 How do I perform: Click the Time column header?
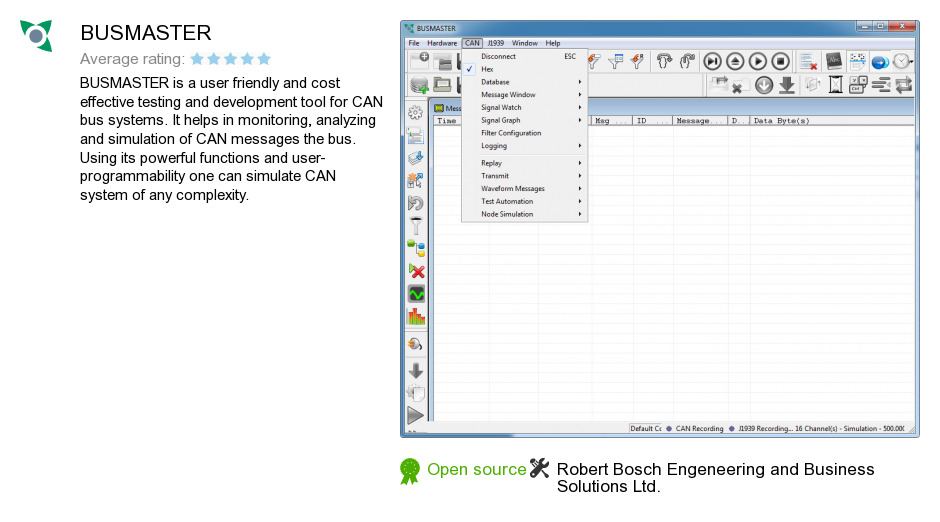pos(447,120)
